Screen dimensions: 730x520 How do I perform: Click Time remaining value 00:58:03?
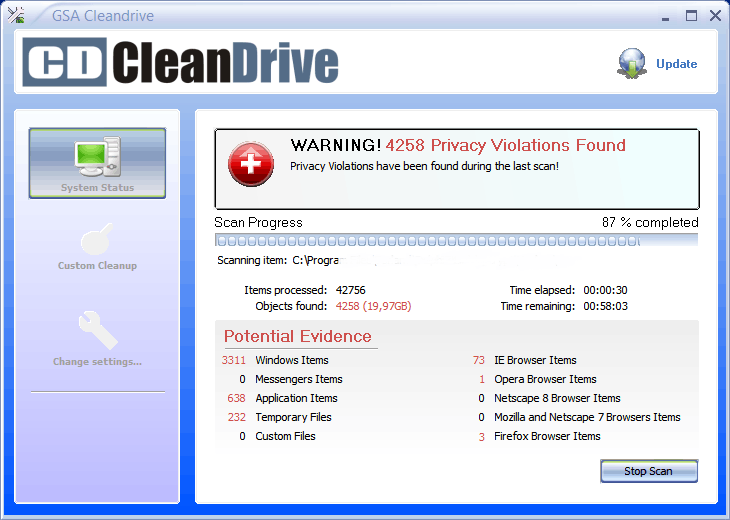pos(605,306)
